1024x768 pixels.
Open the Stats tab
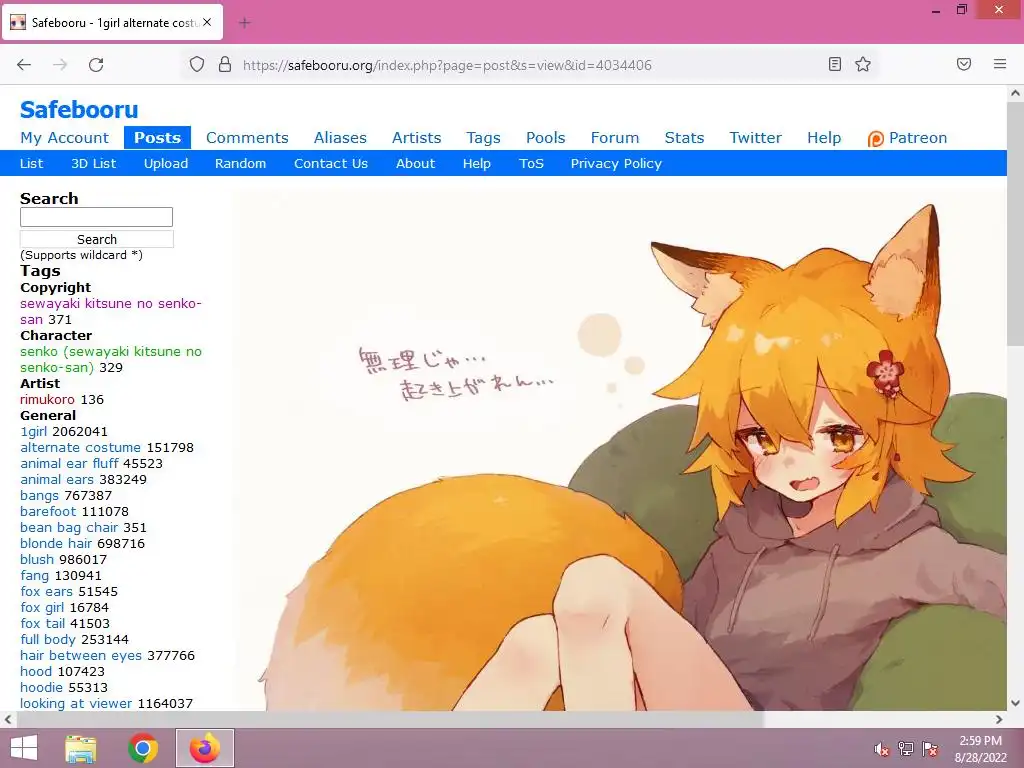coord(684,138)
